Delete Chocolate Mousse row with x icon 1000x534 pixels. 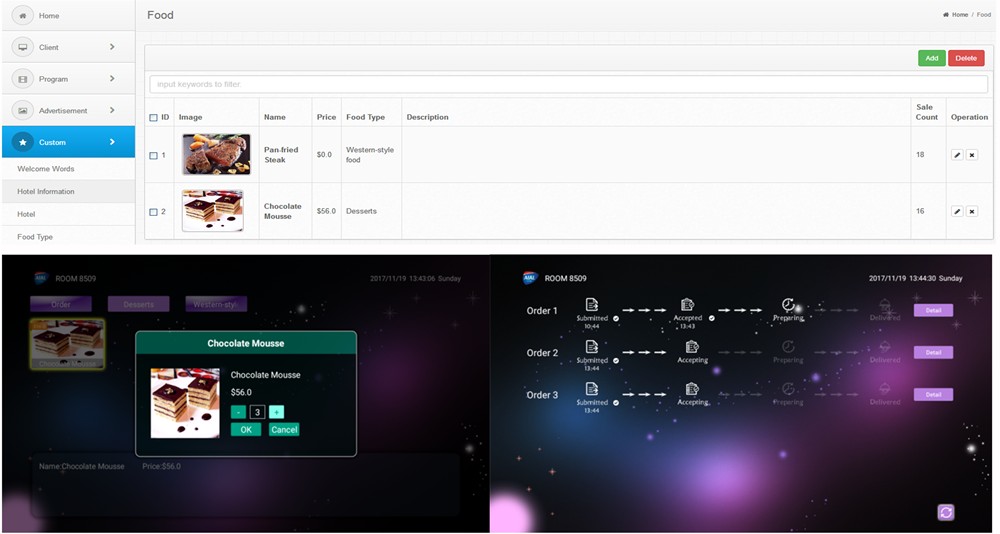(971, 211)
